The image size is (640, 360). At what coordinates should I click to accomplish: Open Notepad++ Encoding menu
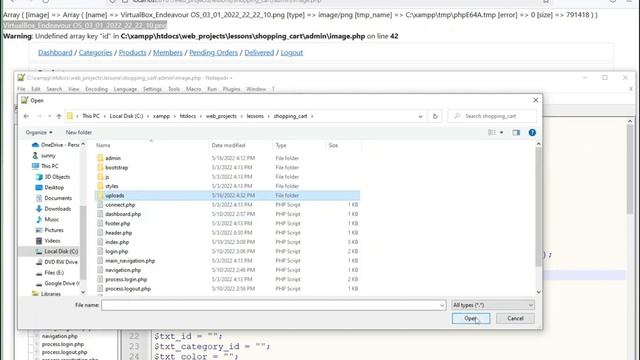[96, 89]
